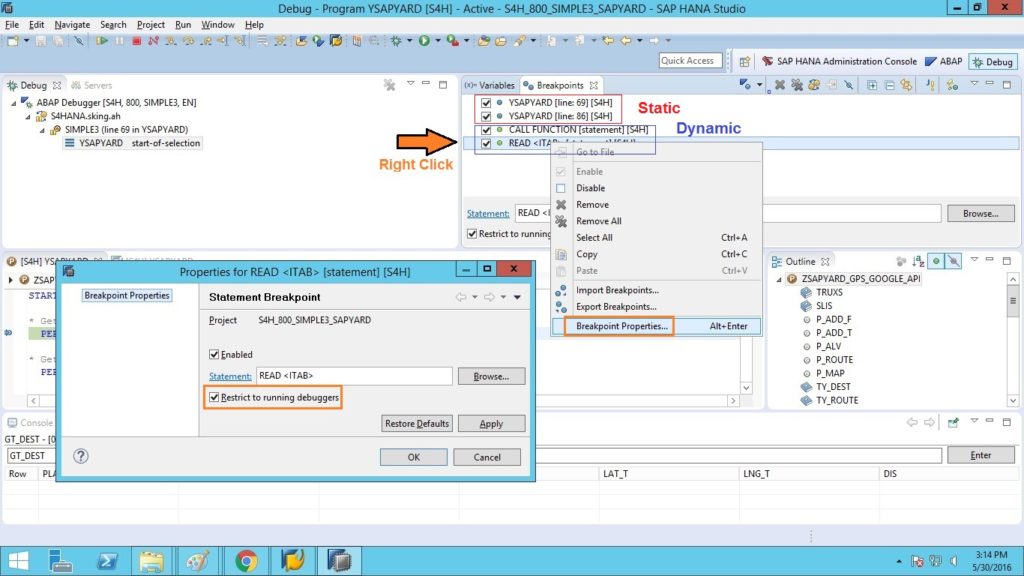Click the Save icon in the toolbar
This screenshot has height=576, width=1024.
tap(41, 43)
